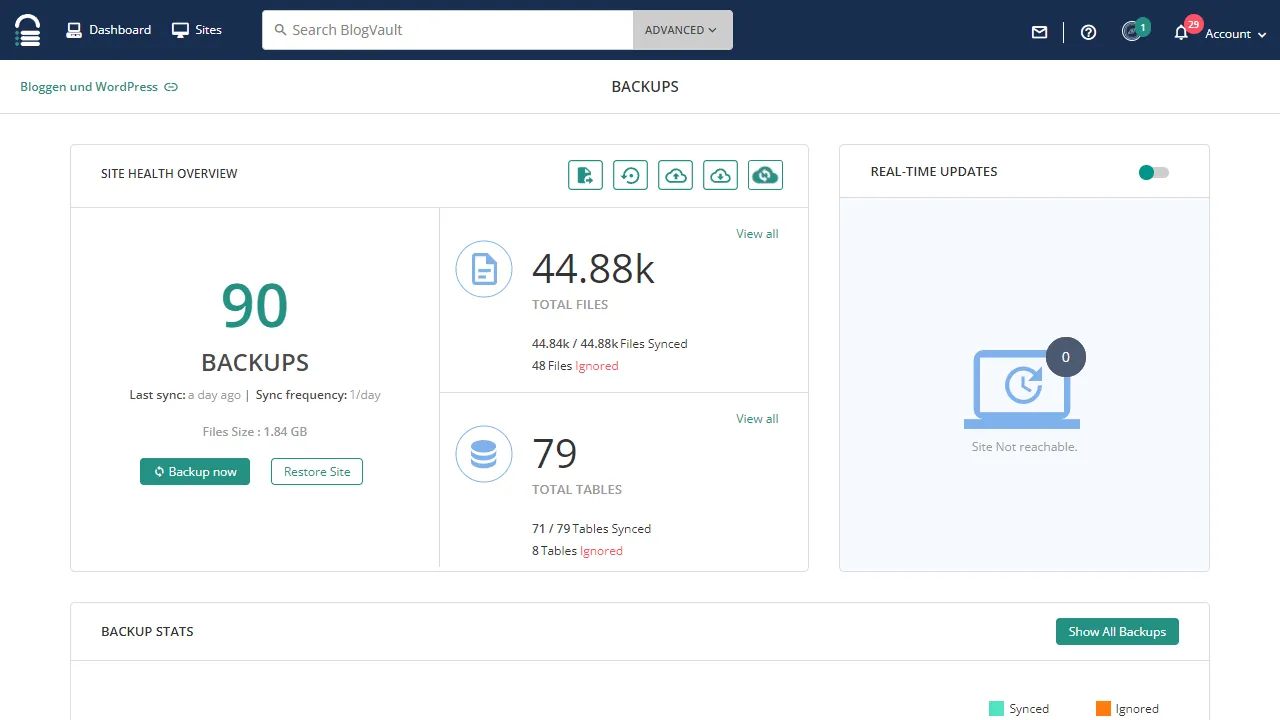Click View all for total tables
Image resolution: width=1280 pixels, height=720 pixels.
coord(757,419)
